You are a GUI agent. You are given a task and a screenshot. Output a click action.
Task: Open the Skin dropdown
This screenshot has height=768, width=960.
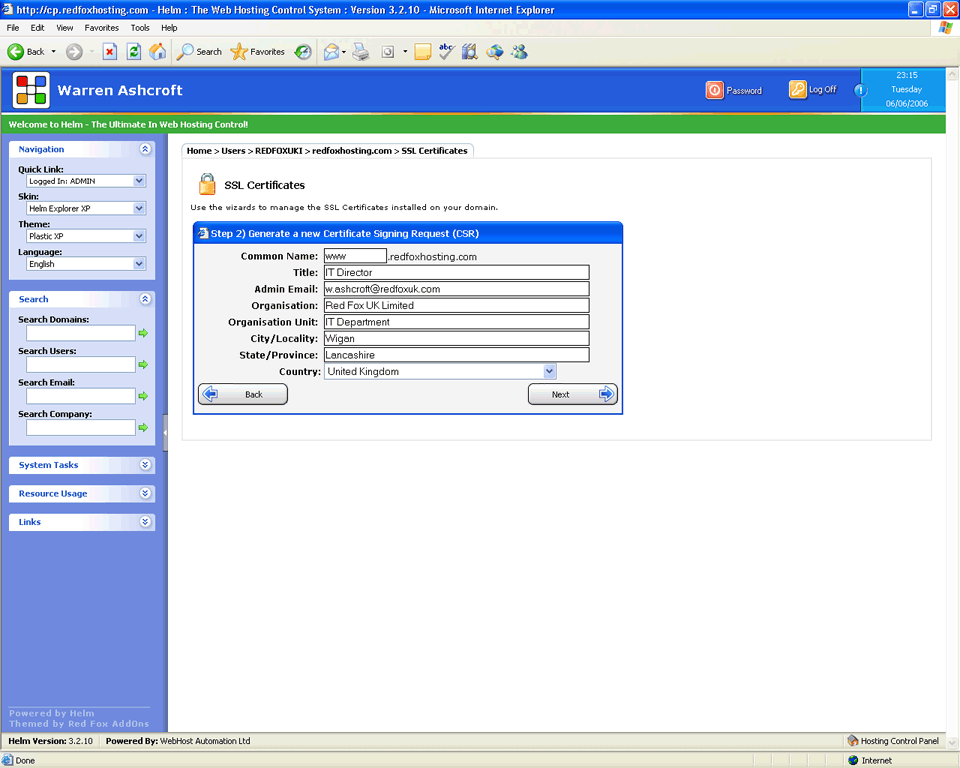pyautogui.click(x=86, y=208)
